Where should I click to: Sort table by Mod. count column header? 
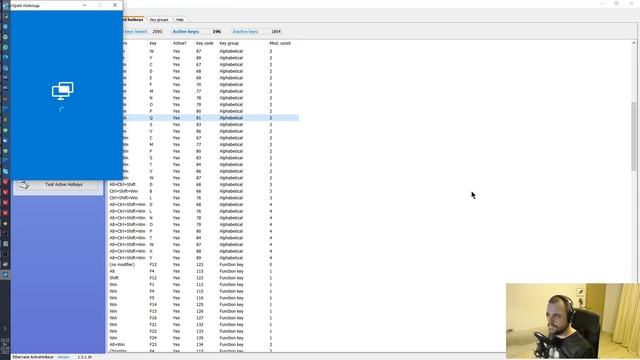click(x=280, y=43)
